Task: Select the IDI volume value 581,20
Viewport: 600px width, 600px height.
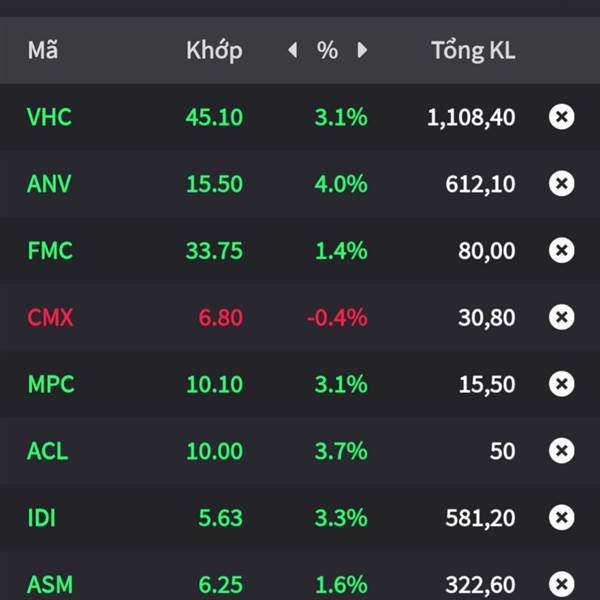Action: pos(480,518)
